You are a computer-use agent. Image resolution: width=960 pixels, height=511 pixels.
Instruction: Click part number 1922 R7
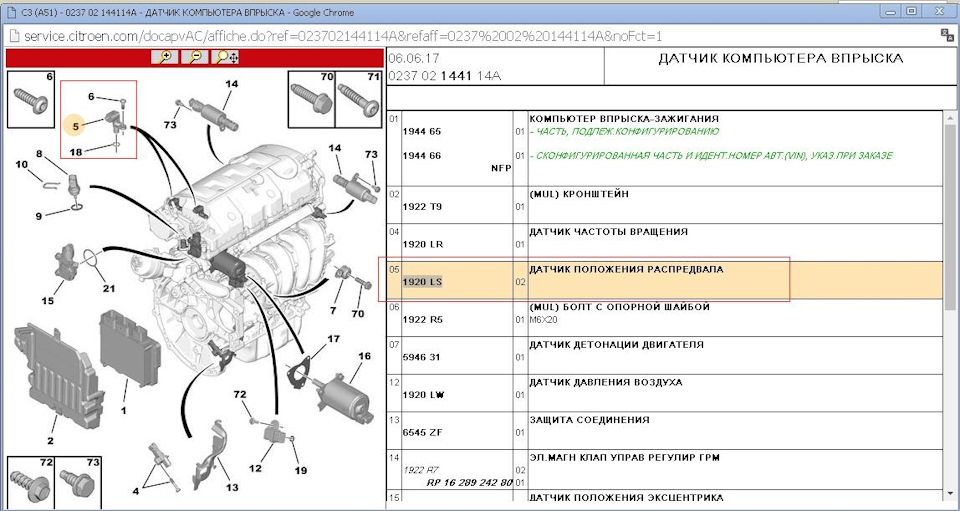421,471
